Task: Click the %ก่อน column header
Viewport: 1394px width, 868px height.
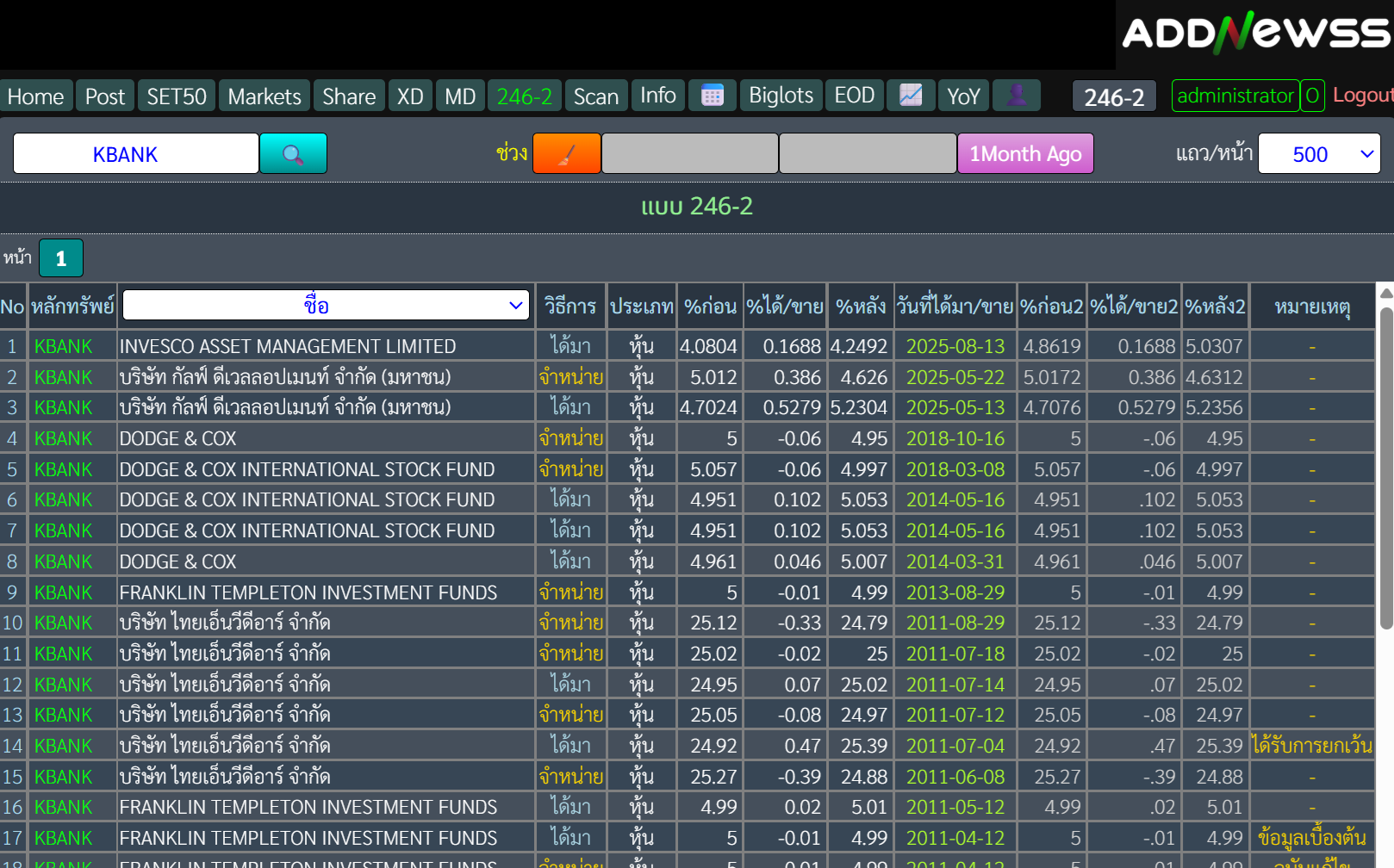Action: pyautogui.click(x=710, y=307)
